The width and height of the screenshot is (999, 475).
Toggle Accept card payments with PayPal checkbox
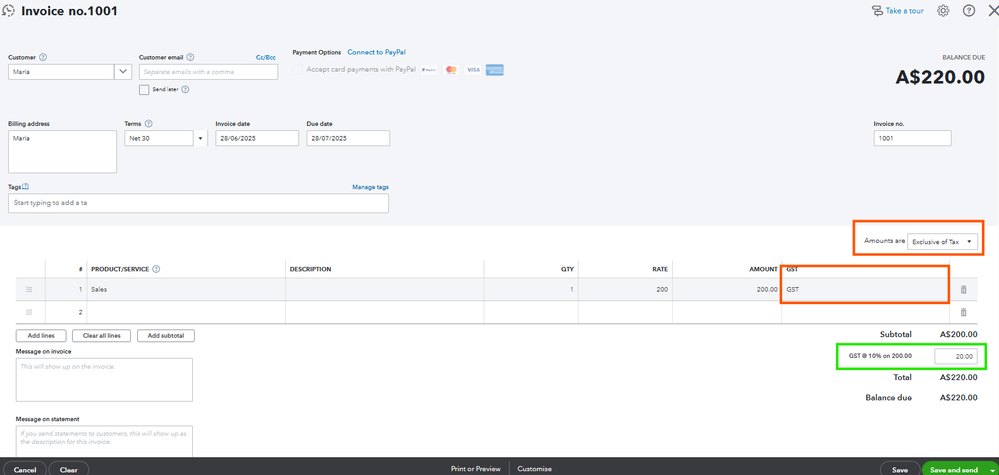click(298, 69)
